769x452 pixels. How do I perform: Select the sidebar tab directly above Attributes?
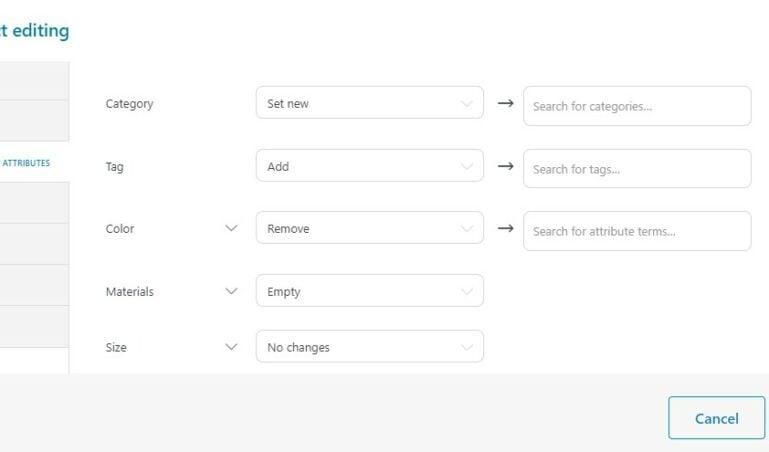pyautogui.click(x=34, y=121)
